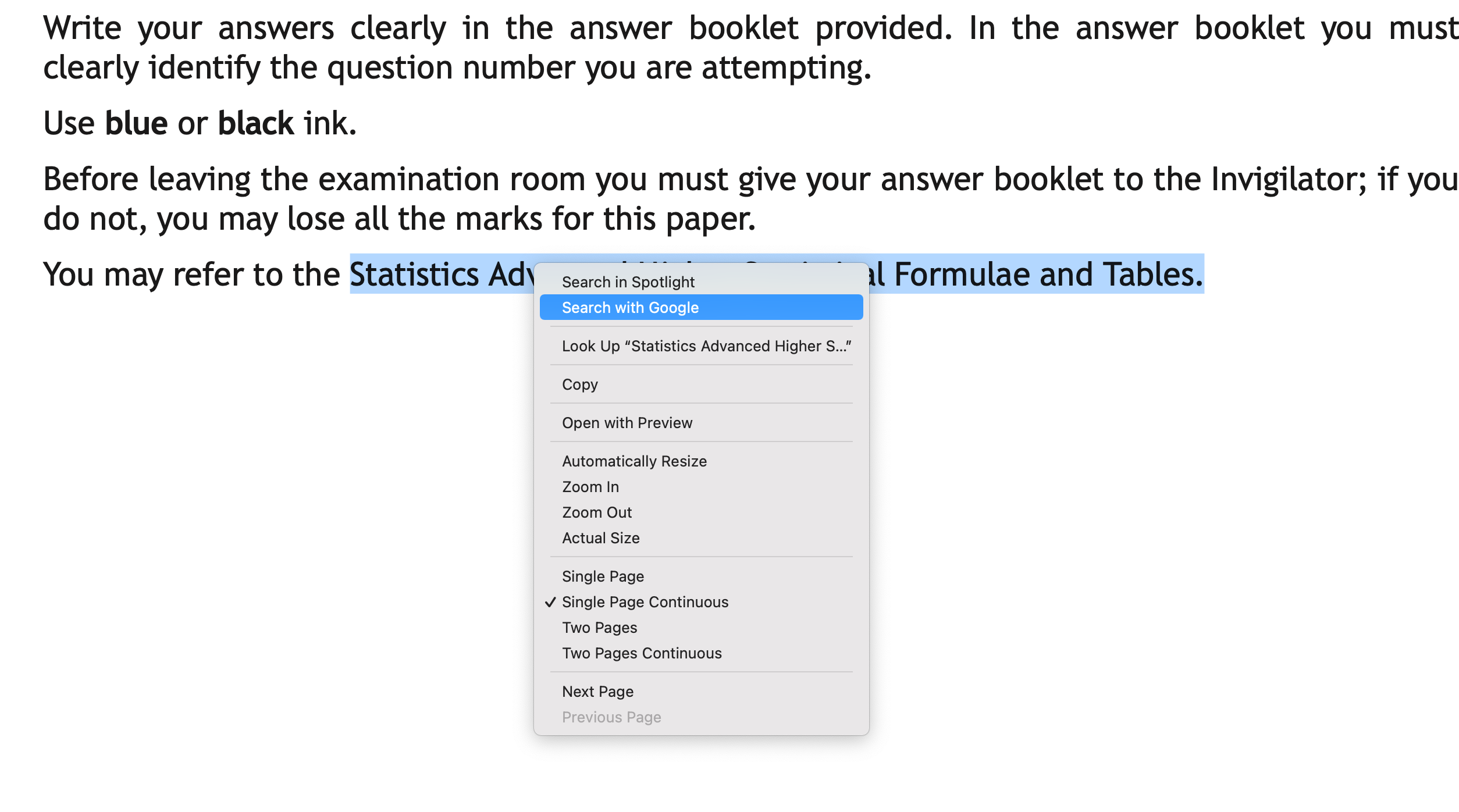
Task: Switch to Single Page view
Action: (x=603, y=576)
